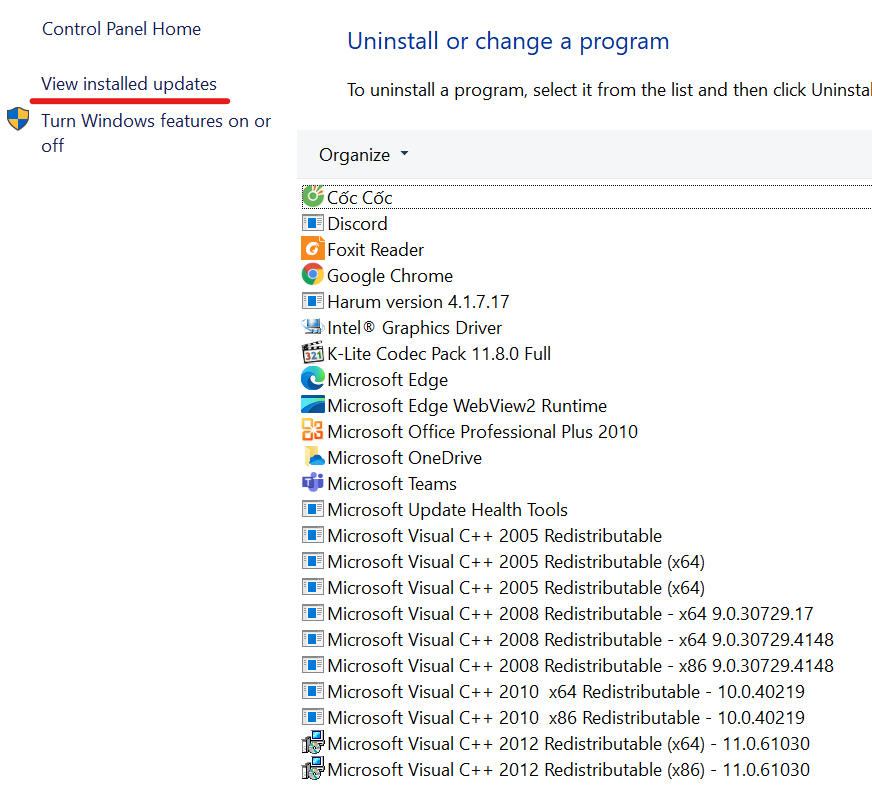Click the Visual C++ 2010 x64 icon
The height and width of the screenshot is (805, 872).
tap(313, 690)
